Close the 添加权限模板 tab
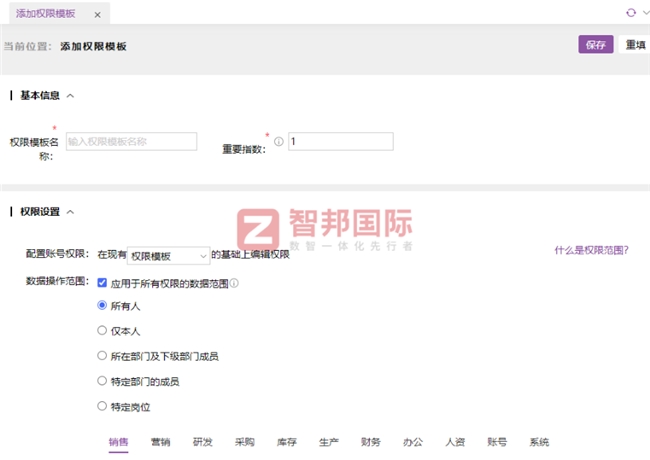Viewport: 650px width, 460px height. point(96,14)
